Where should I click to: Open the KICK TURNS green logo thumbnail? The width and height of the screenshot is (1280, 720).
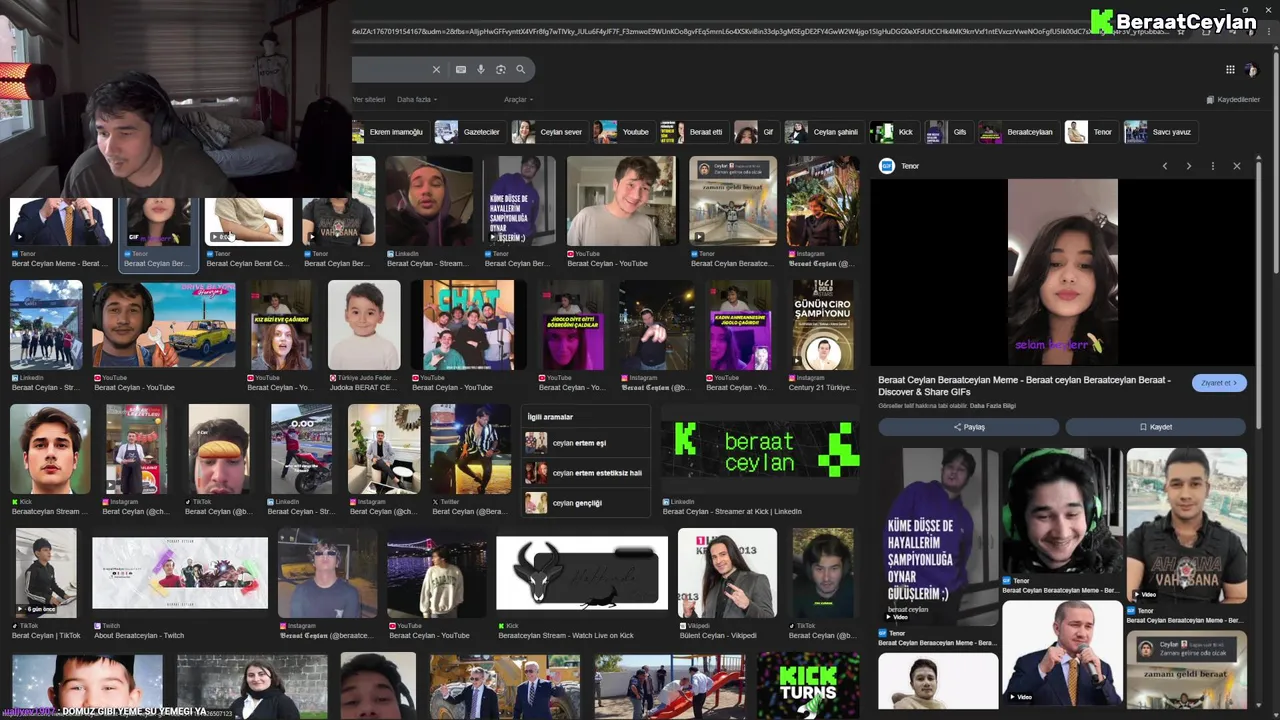809,685
